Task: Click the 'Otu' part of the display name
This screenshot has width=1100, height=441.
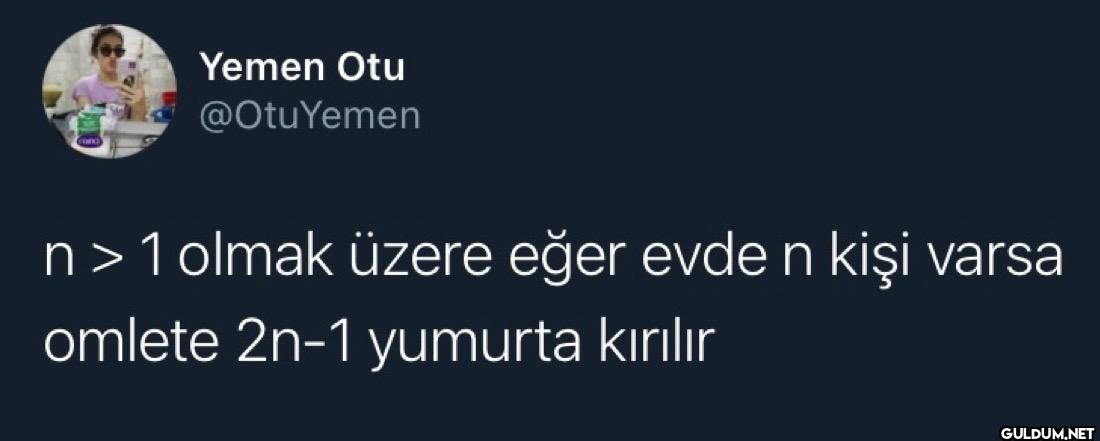Action: 372,68
